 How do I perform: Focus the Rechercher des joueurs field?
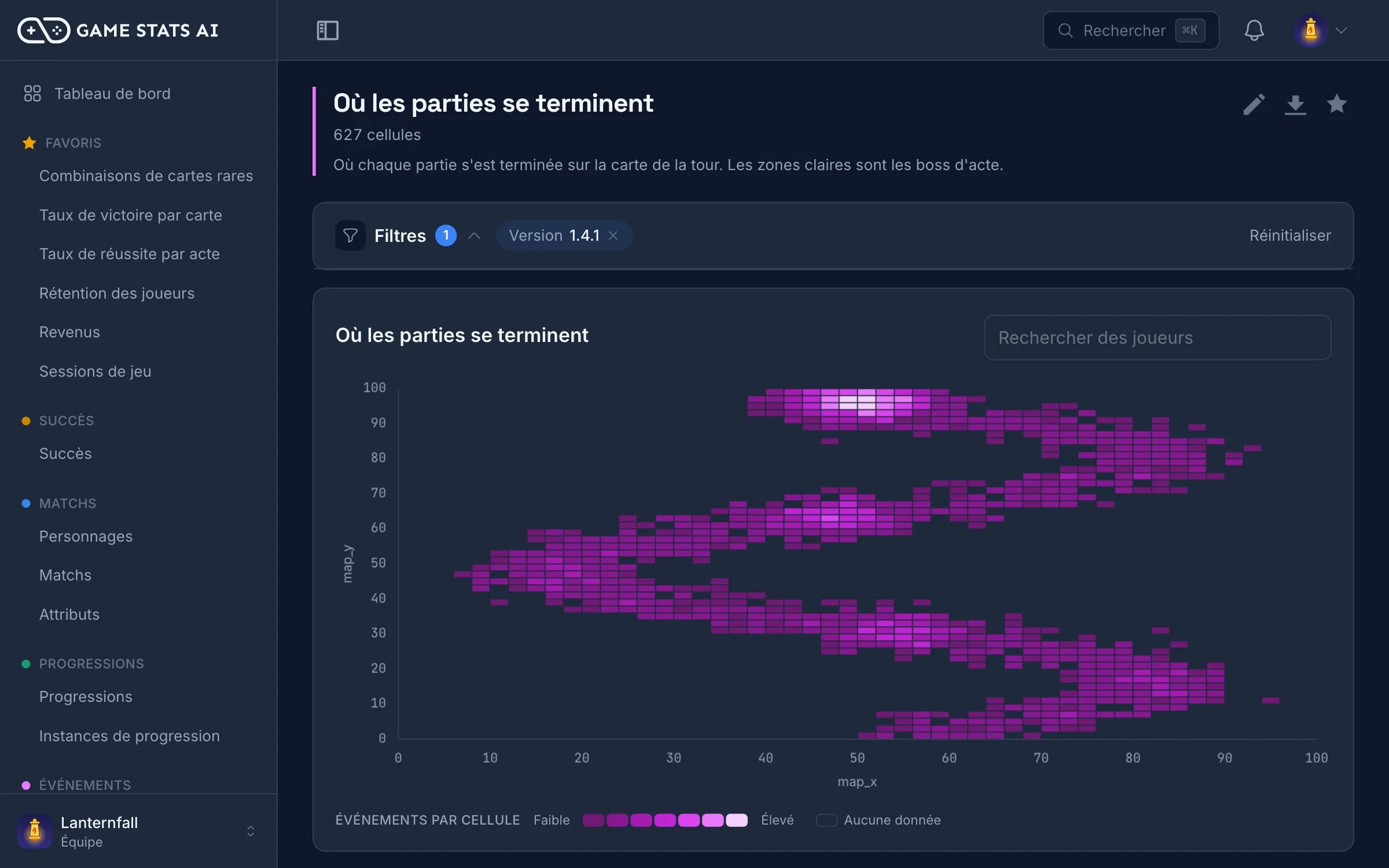[x=1157, y=337]
